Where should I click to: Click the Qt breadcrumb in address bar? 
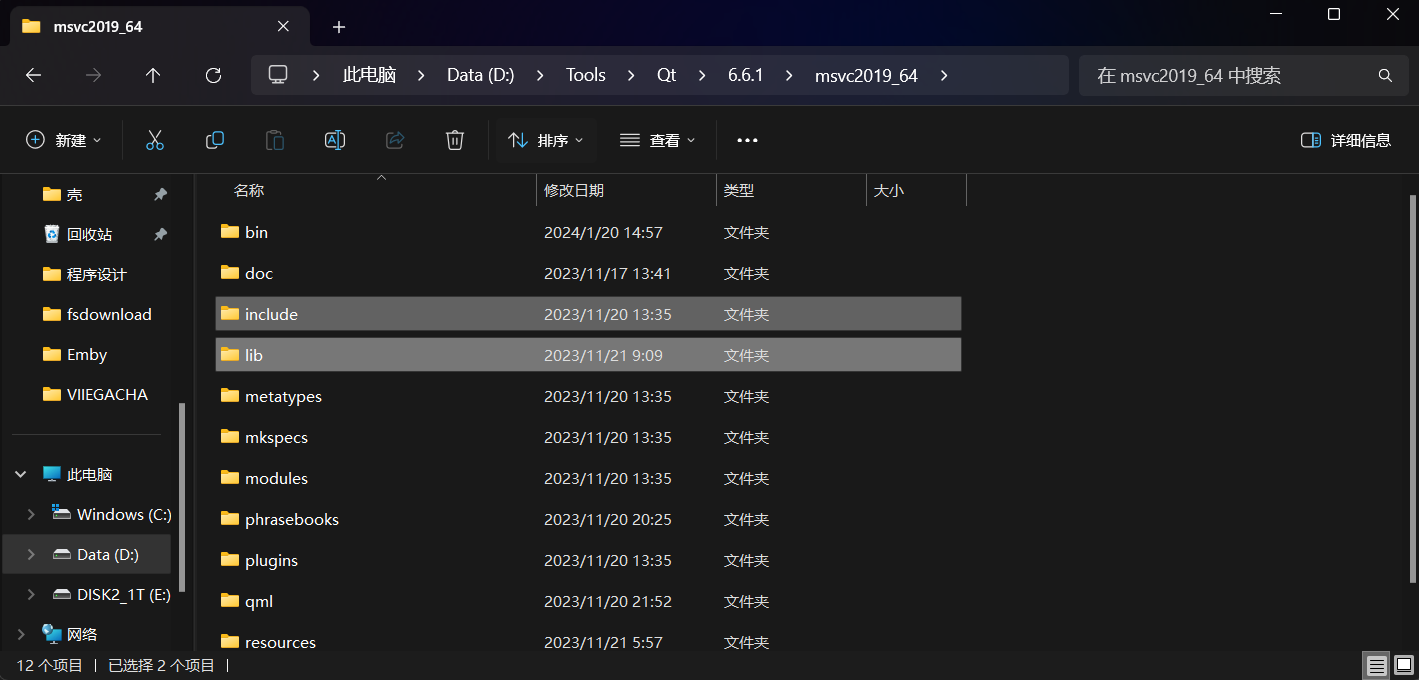click(666, 75)
